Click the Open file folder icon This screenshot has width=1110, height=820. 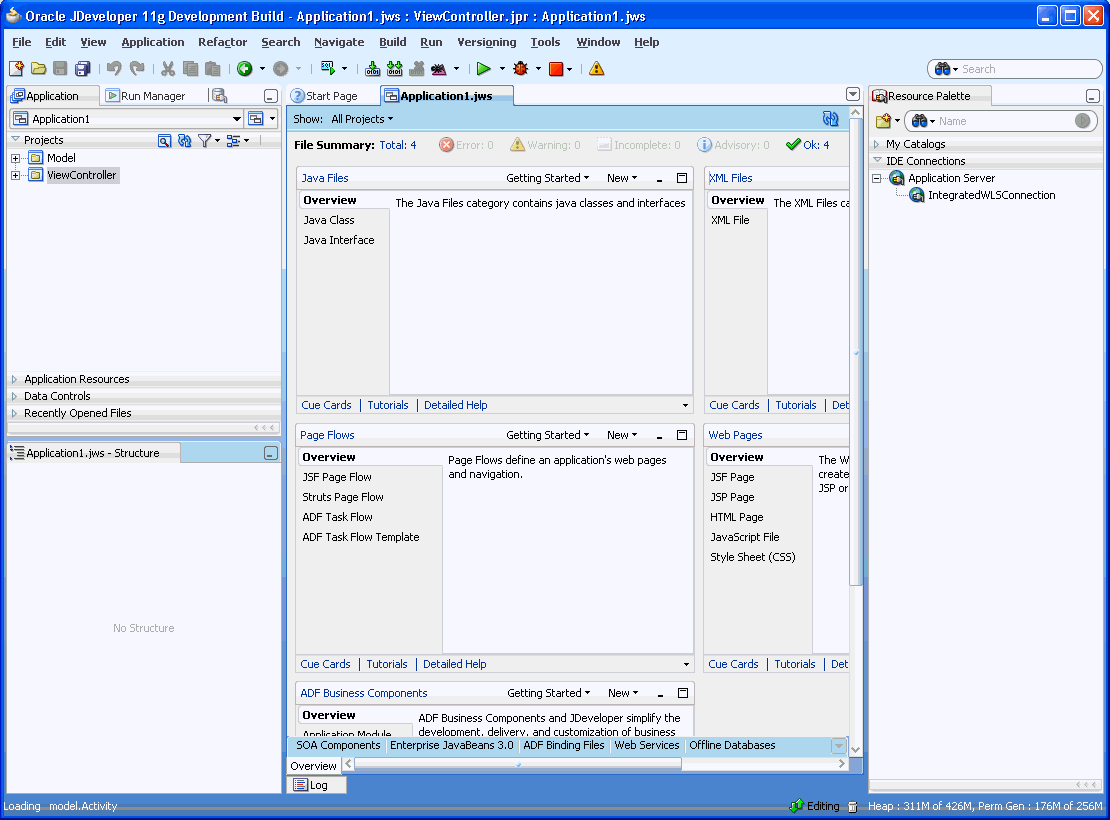click(x=38, y=69)
